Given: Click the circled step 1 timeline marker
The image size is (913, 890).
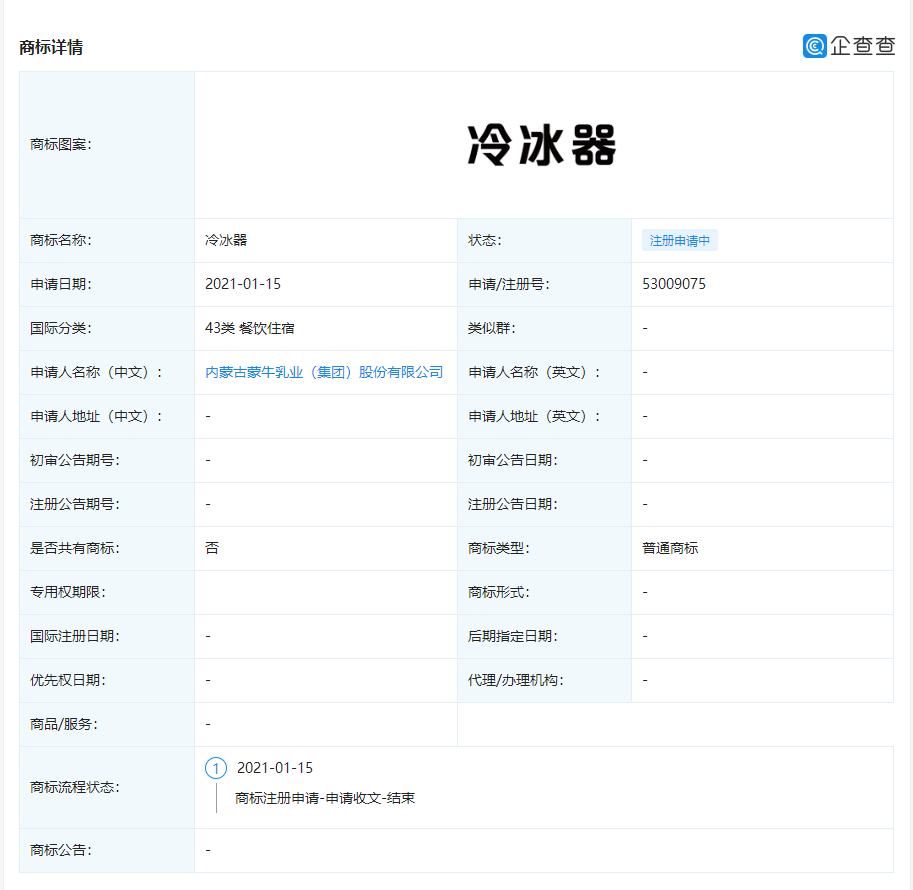Looking at the screenshot, I should click(216, 768).
